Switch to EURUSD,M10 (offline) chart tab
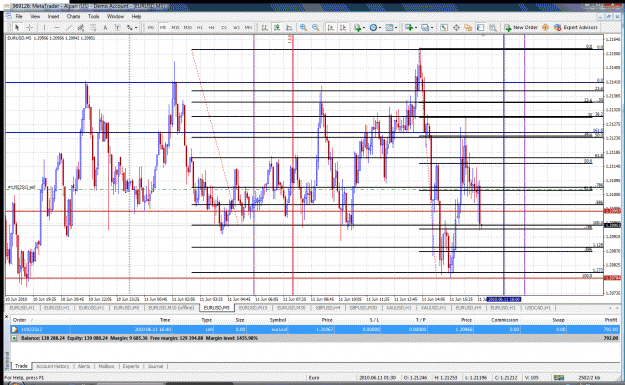The height and width of the screenshot is (385, 625). click(x=171, y=308)
